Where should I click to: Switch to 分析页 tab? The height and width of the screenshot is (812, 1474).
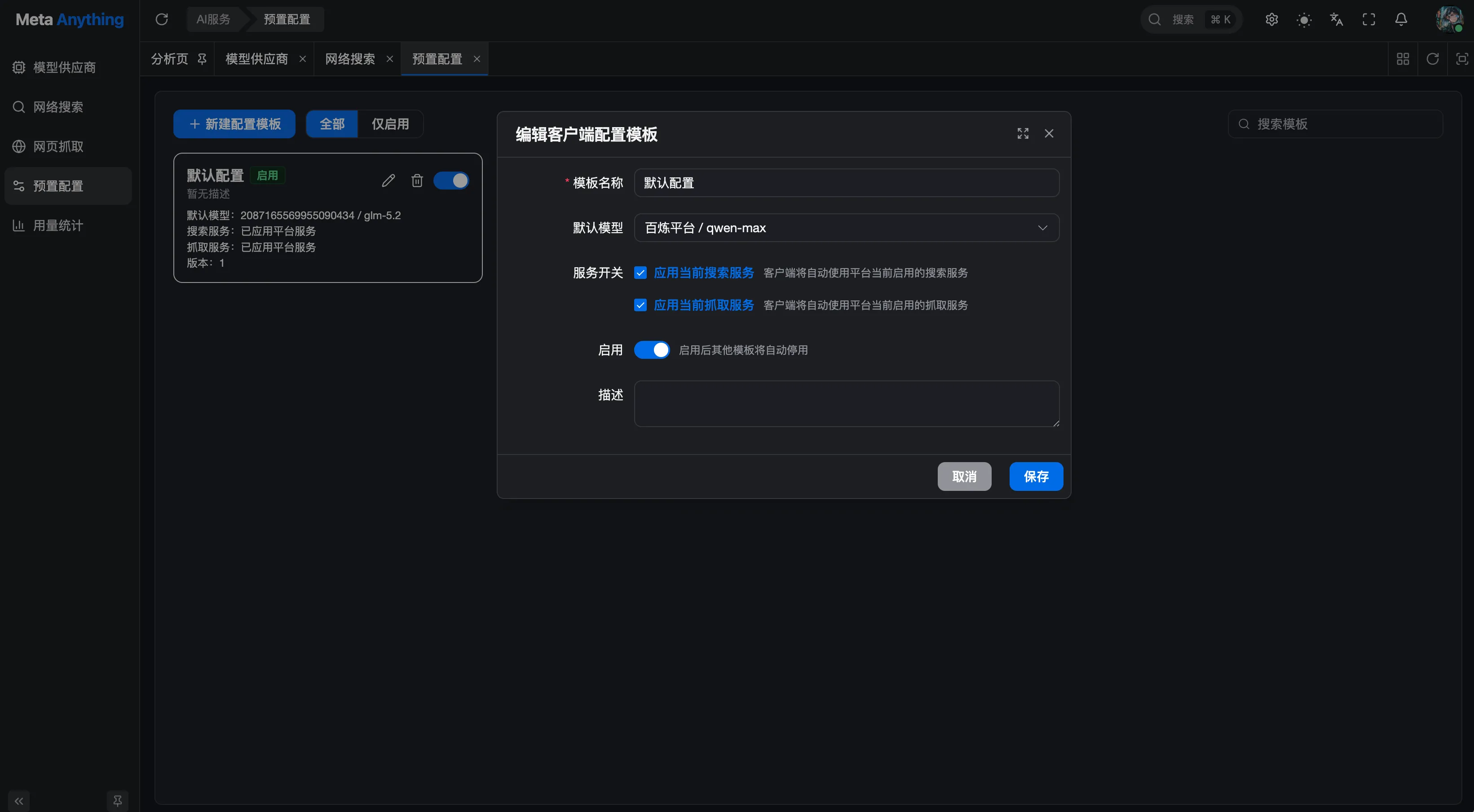(177, 59)
